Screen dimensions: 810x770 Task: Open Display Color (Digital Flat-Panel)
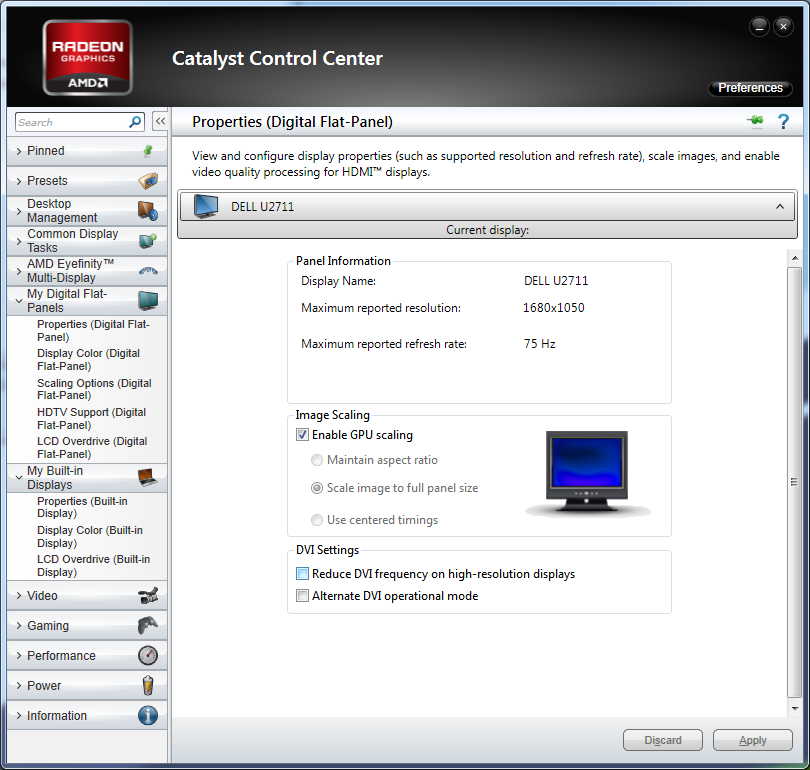click(x=88, y=359)
